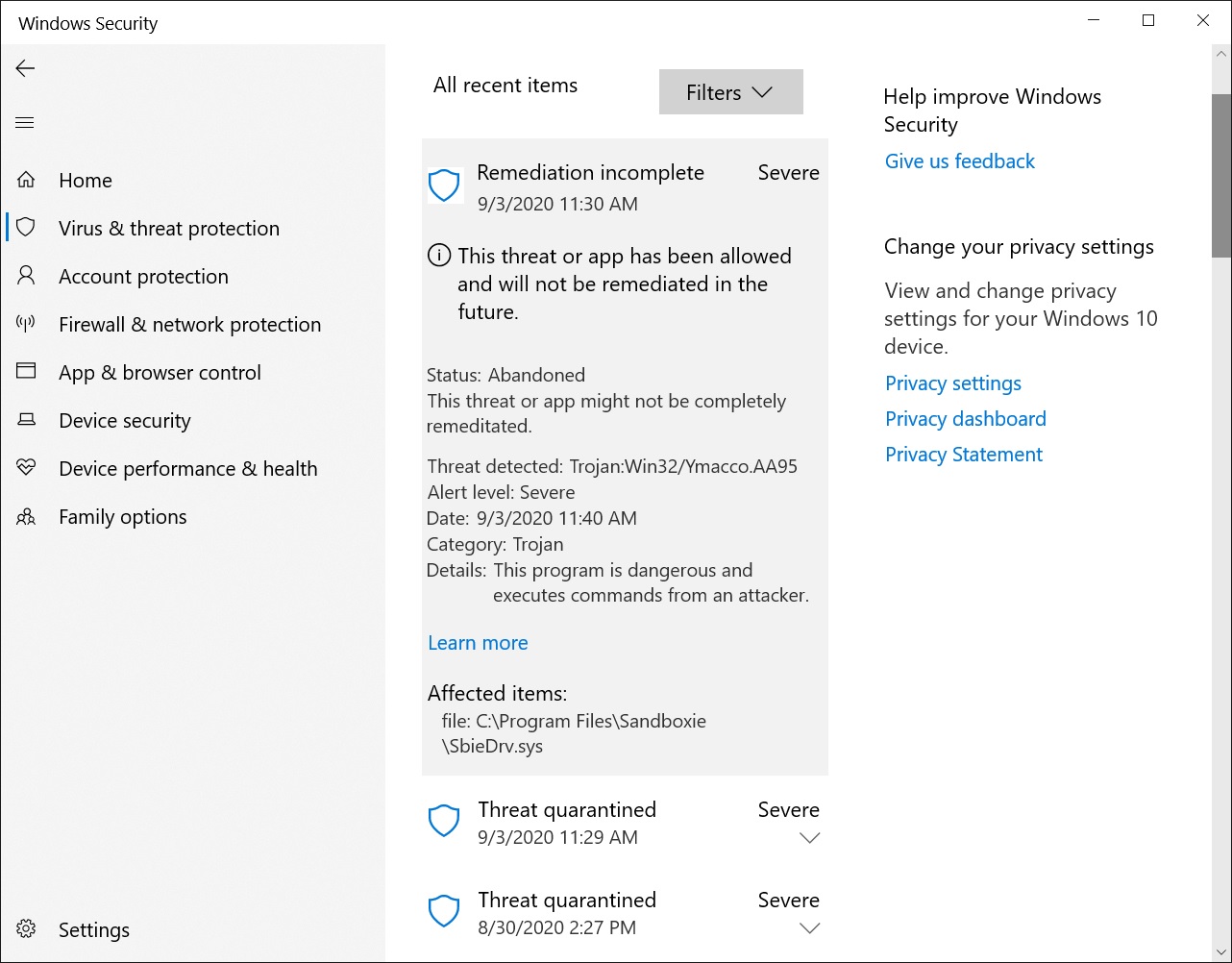
Task: Select Family options
Action: click(122, 516)
